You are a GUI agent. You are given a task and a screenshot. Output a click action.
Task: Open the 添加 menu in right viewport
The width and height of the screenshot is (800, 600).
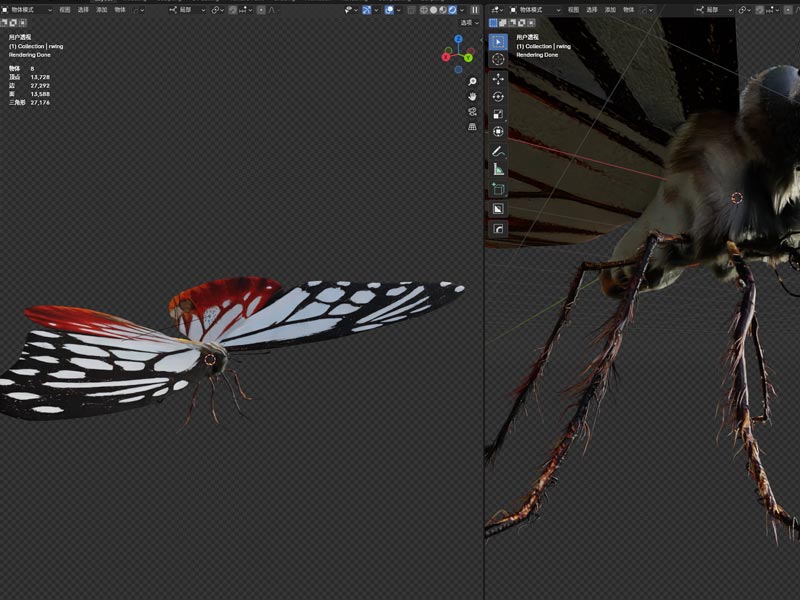(610, 10)
